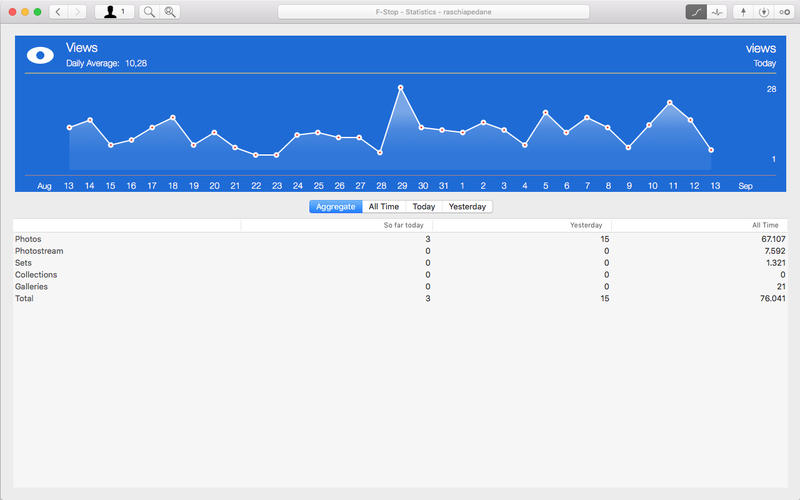Click the title field 'F-Stop – Statistics – raschiapedane'
Viewport: 800px width, 500px height.
434,12
